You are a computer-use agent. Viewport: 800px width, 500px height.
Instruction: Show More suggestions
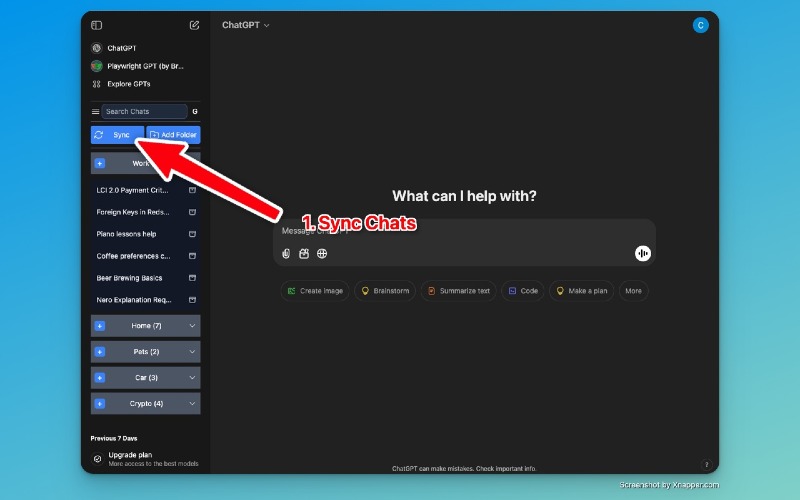[x=634, y=291]
